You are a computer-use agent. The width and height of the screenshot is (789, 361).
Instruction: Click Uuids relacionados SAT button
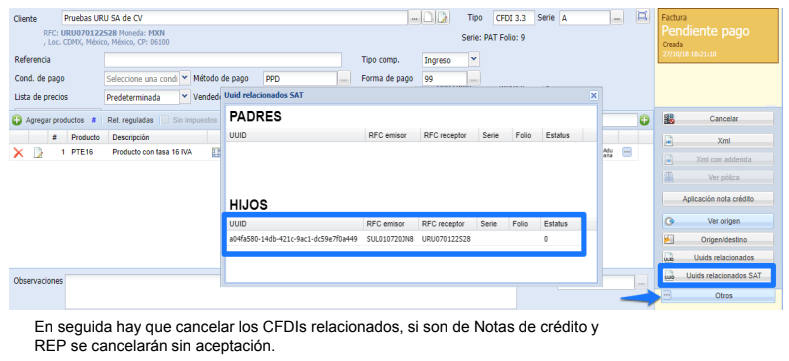click(718, 275)
